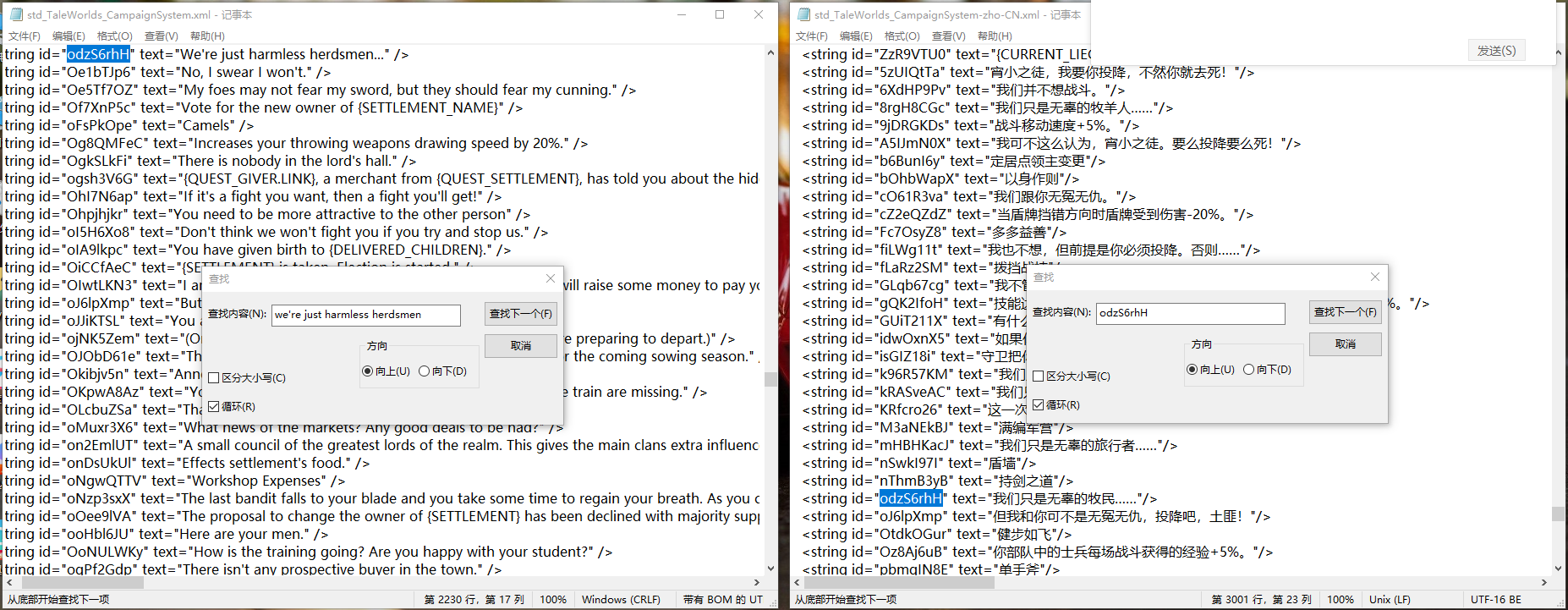Viewport: 1568px width, 610px height.
Task: Click 'Unix (LF)' in right status bar
Action: click(x=1390, y=599)
